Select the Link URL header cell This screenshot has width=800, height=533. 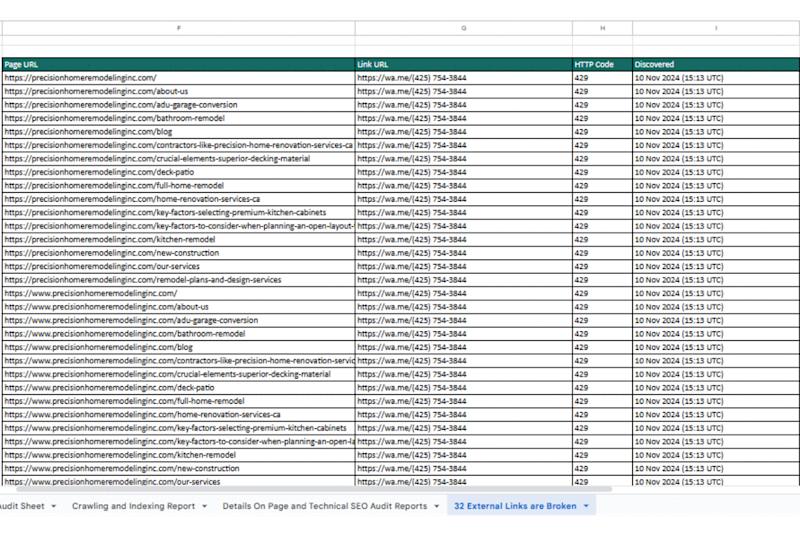tap(464, 64)
